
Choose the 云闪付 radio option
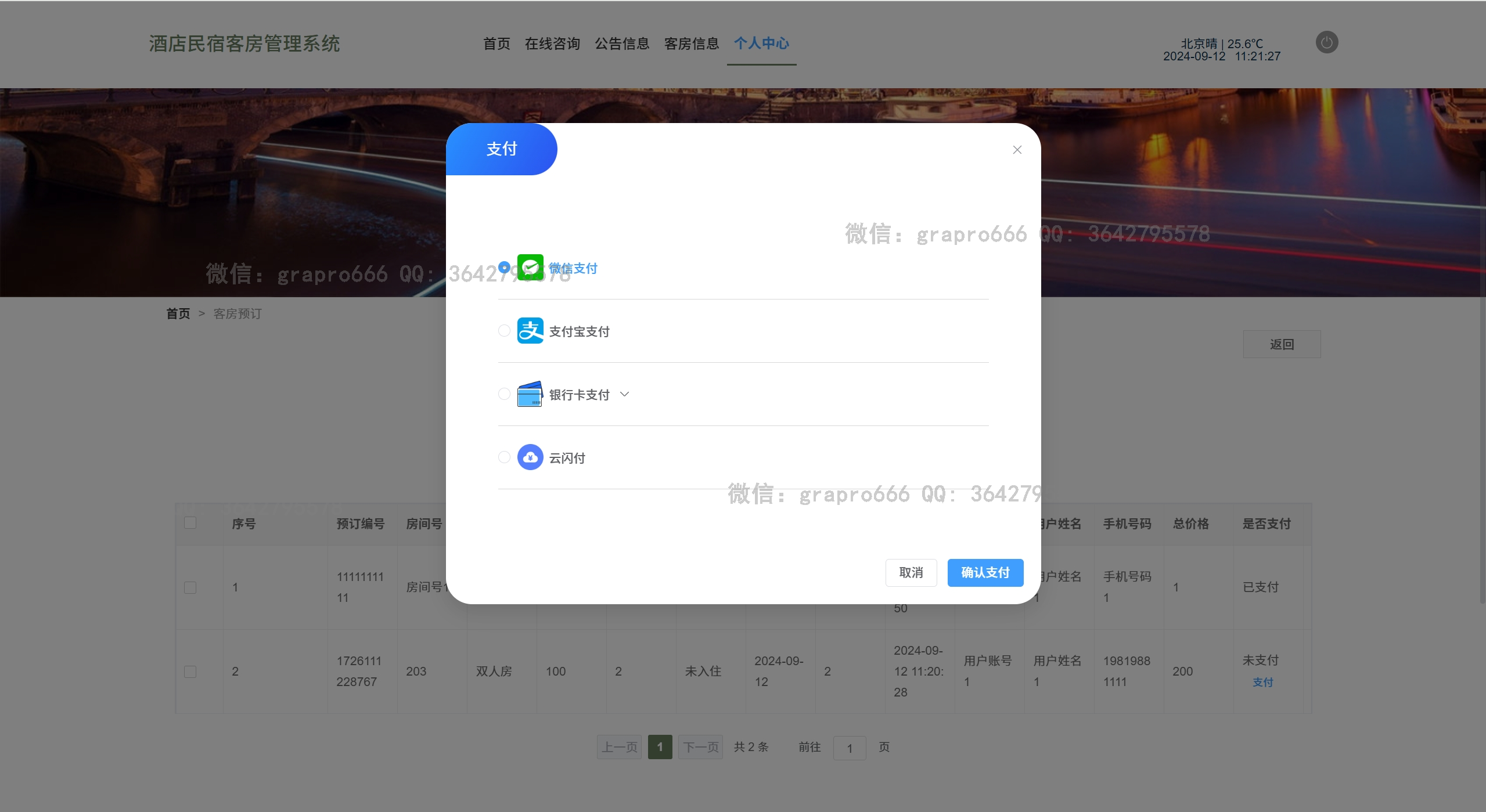(504, 457)
